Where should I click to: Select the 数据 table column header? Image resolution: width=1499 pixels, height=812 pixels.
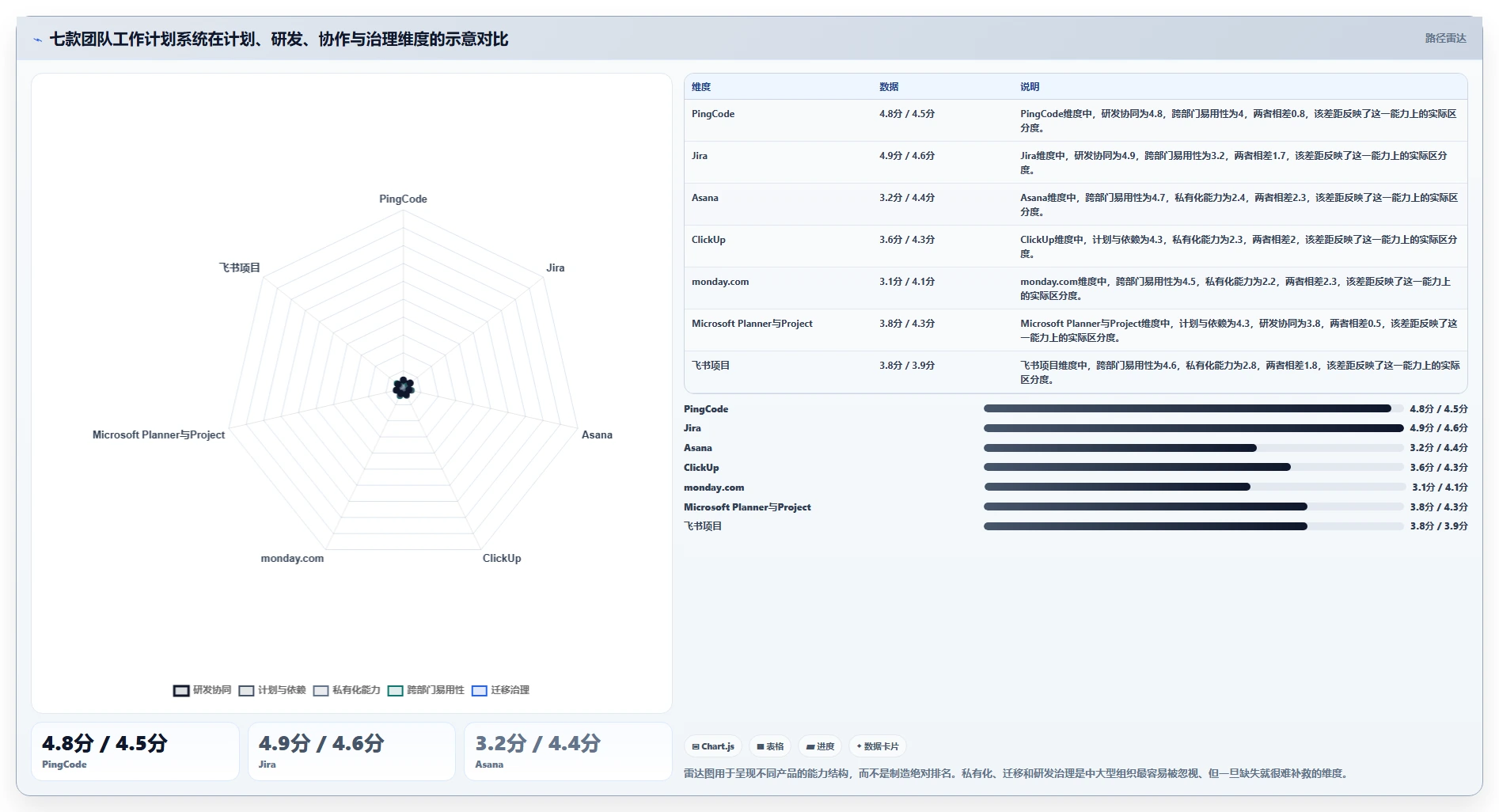[x=889, y=87]
